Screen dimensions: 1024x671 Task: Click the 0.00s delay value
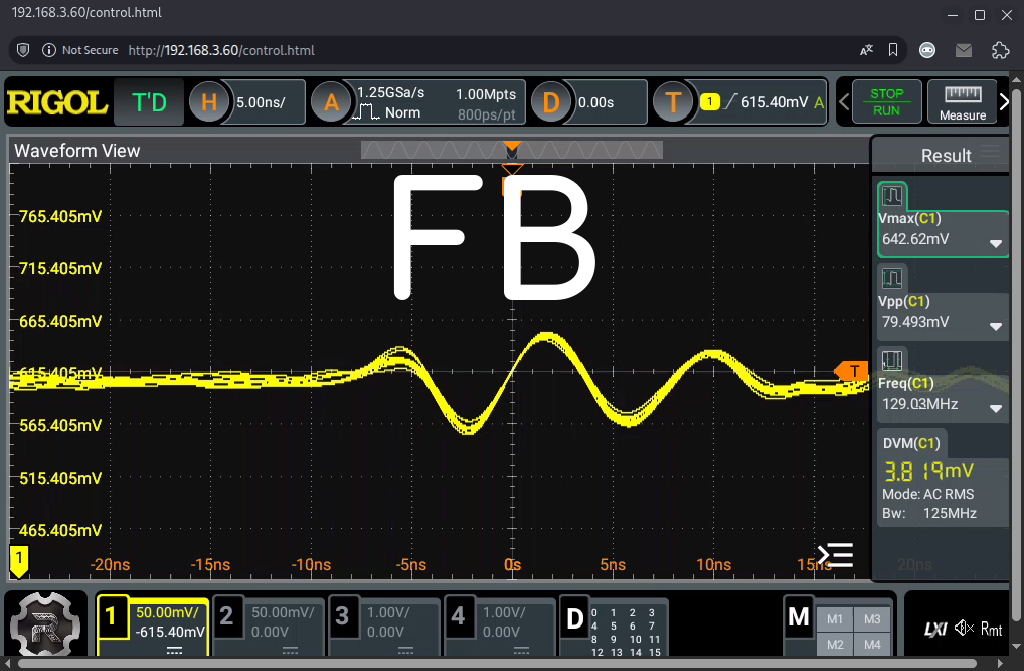pyautogui.click(x=596, y=103)
